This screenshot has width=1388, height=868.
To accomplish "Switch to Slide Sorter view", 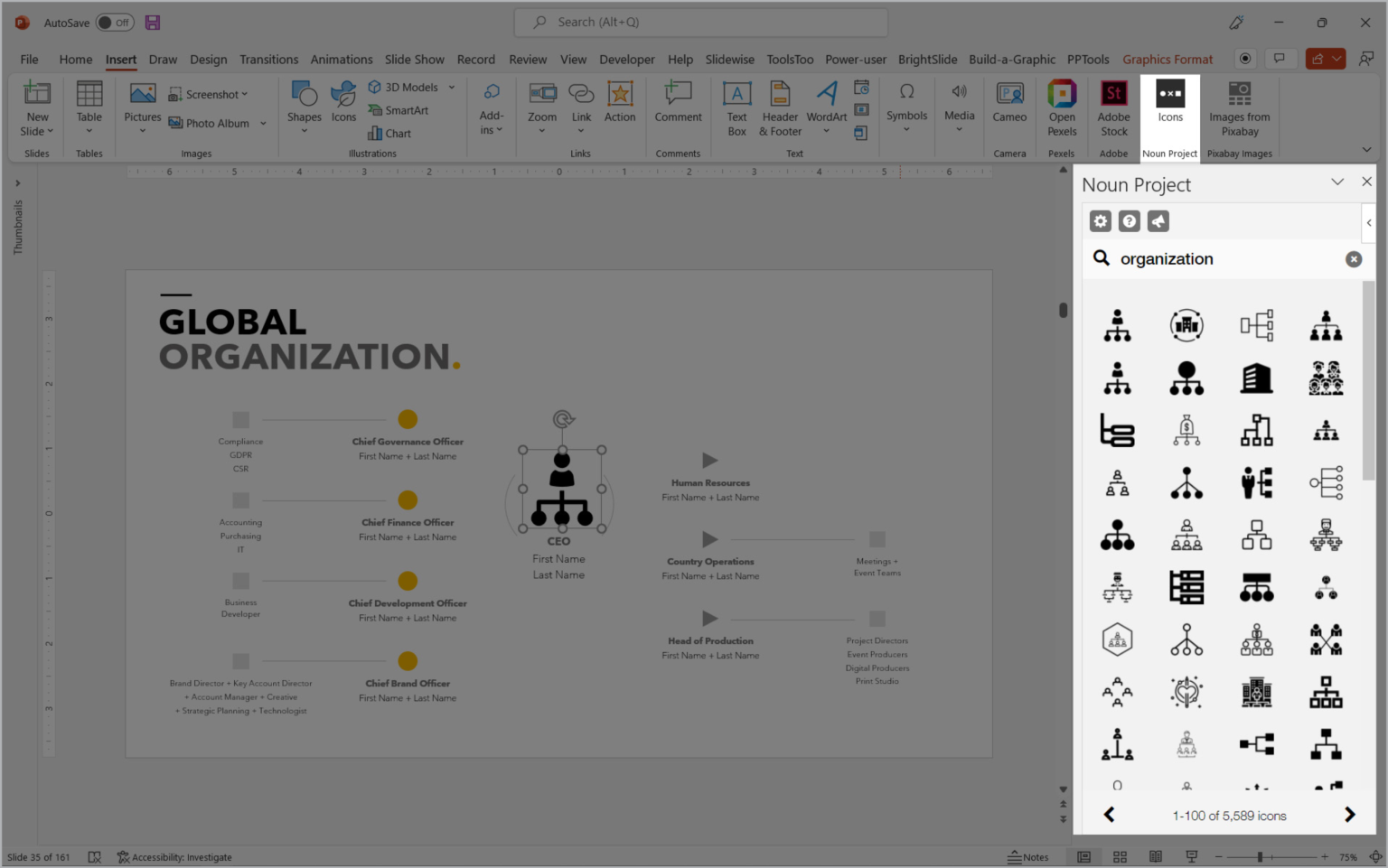I will tap(1120, 856).
